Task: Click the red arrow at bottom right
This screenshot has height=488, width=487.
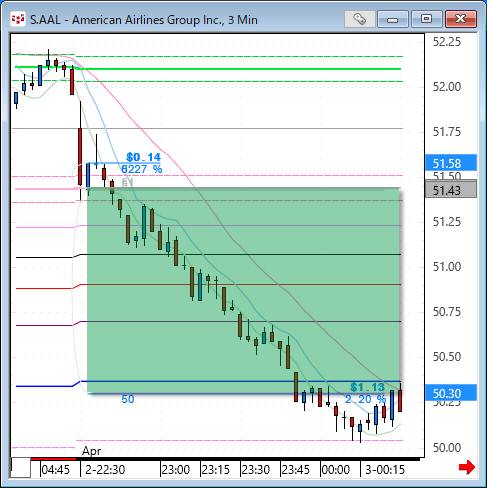Action: pyautogui.click(x=467, y=467)
